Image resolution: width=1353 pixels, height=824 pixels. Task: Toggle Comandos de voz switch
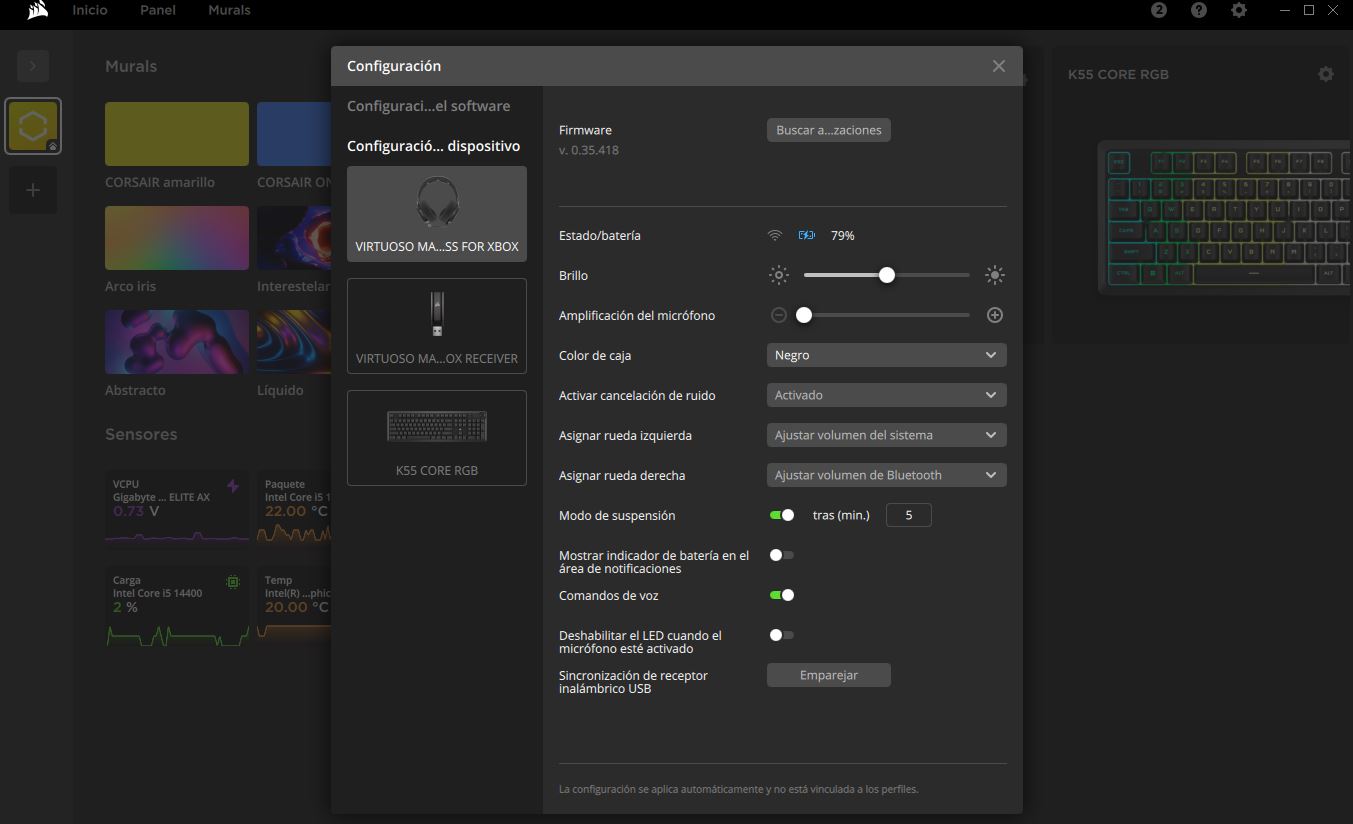coord(782,595)
